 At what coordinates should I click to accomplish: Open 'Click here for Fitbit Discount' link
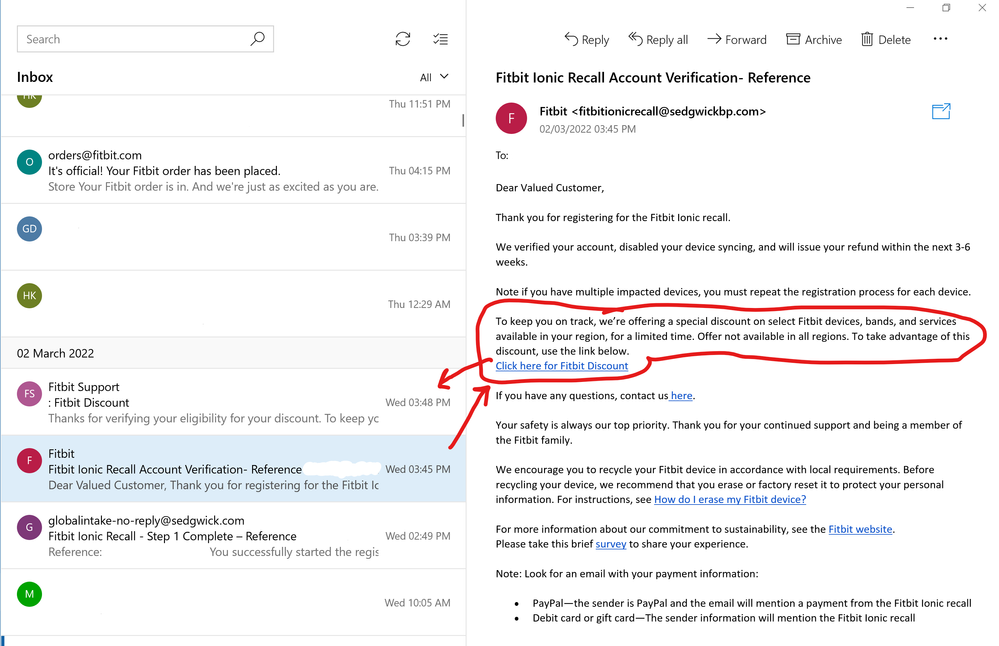coord(562,366)
